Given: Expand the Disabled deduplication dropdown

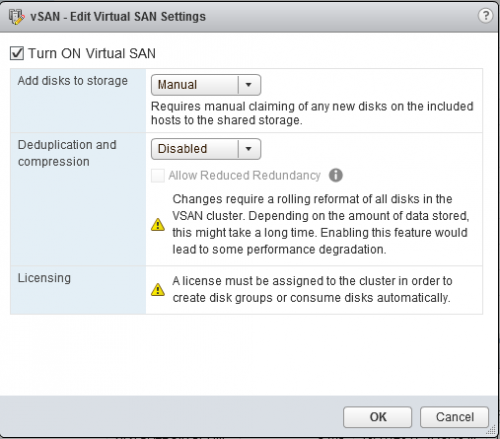Looking at the screenshot, I should coord(206,149).
